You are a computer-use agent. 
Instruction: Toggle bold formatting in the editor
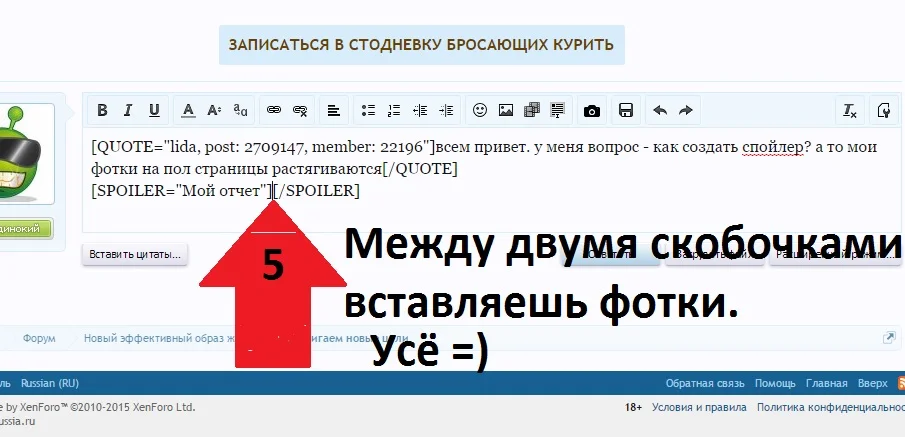(102, 110)
